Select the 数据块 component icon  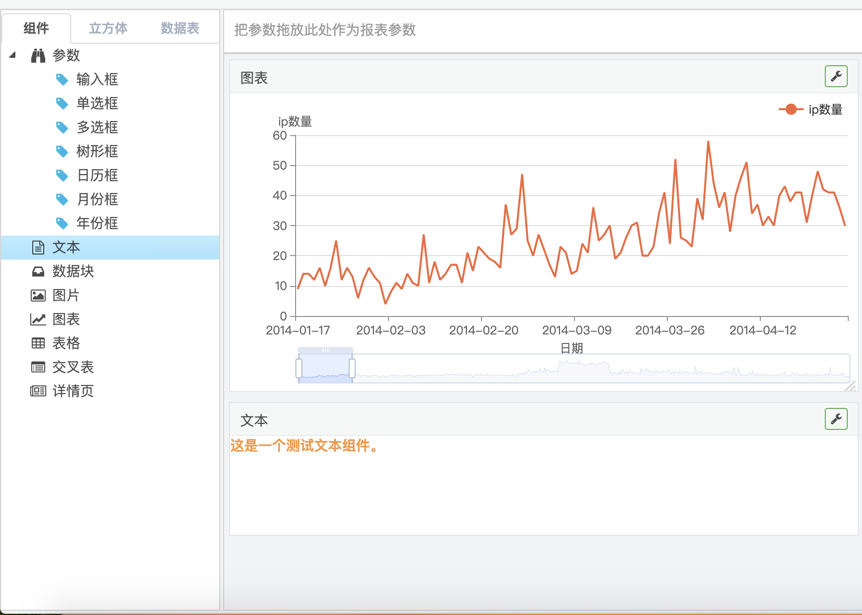[x=38, y=271]
